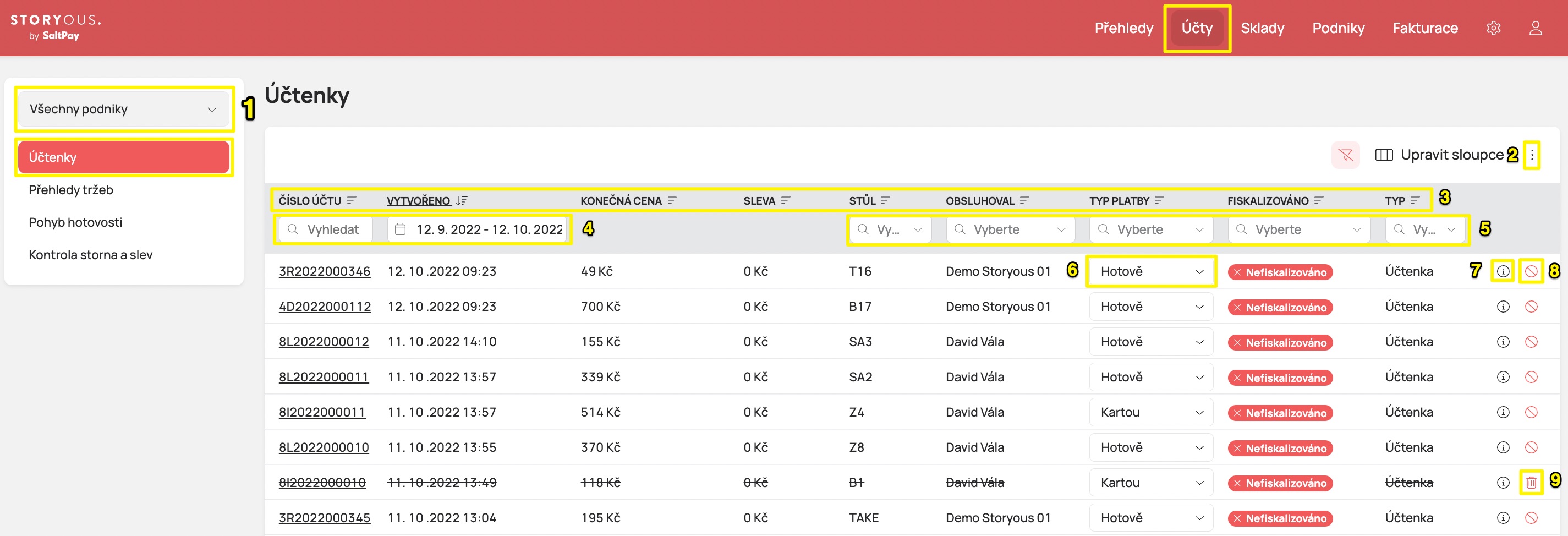Sort by VYTVOŘENO column header
This screenshot has width=1568, height=536.
point(427,200)
